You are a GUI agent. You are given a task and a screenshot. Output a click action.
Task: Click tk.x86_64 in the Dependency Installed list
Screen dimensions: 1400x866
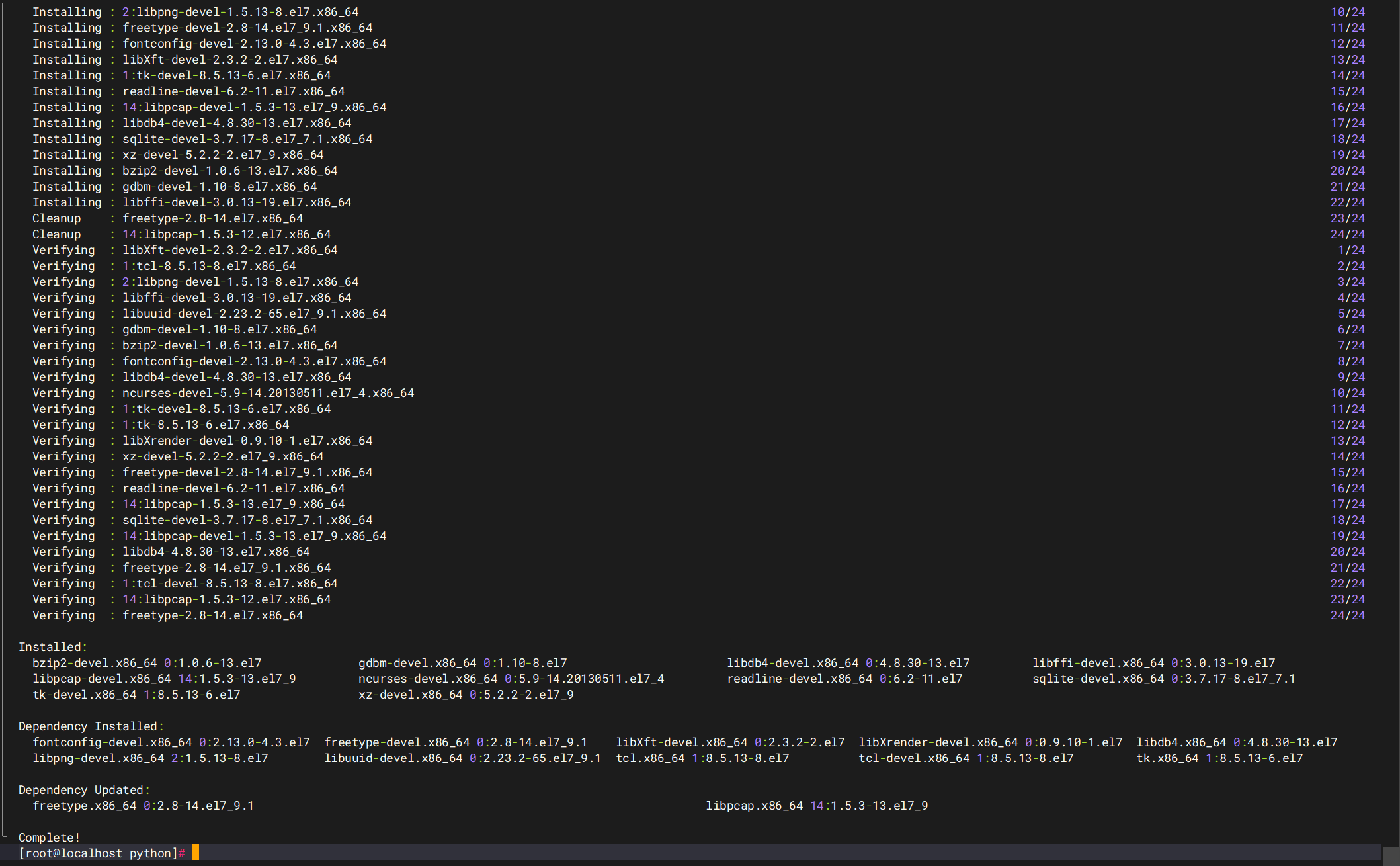tap(1167, 758)
